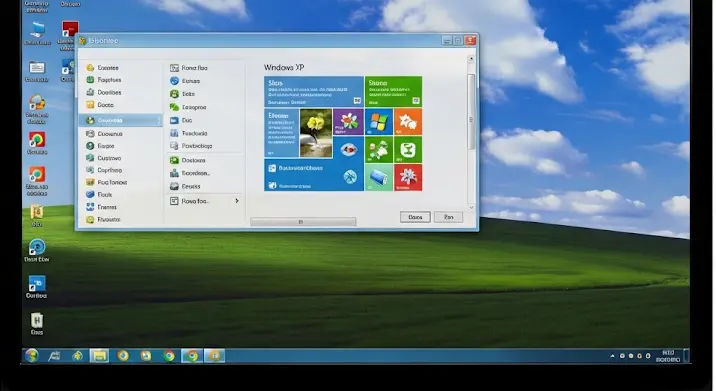Click the taskbar clock
The image size is (716, 391).
(668, 356)
